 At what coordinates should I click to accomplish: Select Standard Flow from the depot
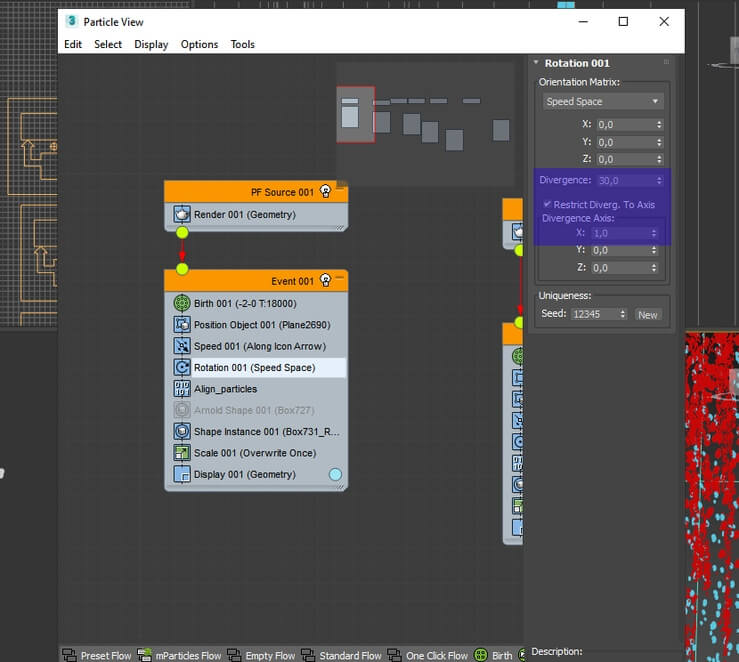click(x=342, y=655)
